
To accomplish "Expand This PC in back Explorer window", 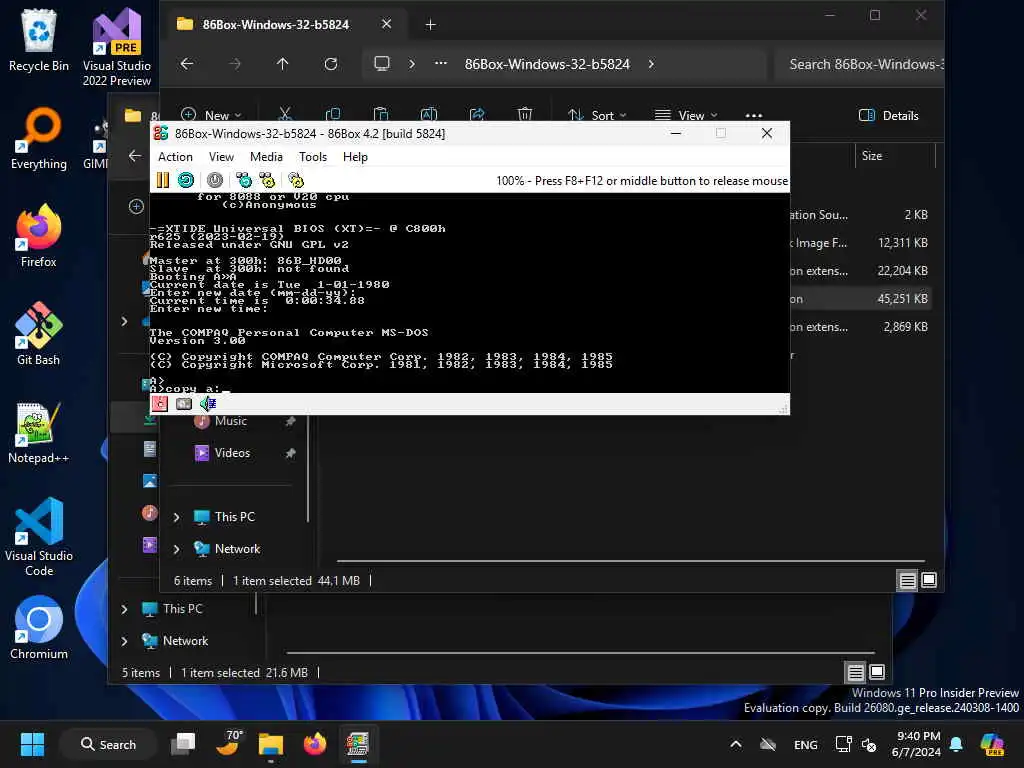I will click(124, 609).
